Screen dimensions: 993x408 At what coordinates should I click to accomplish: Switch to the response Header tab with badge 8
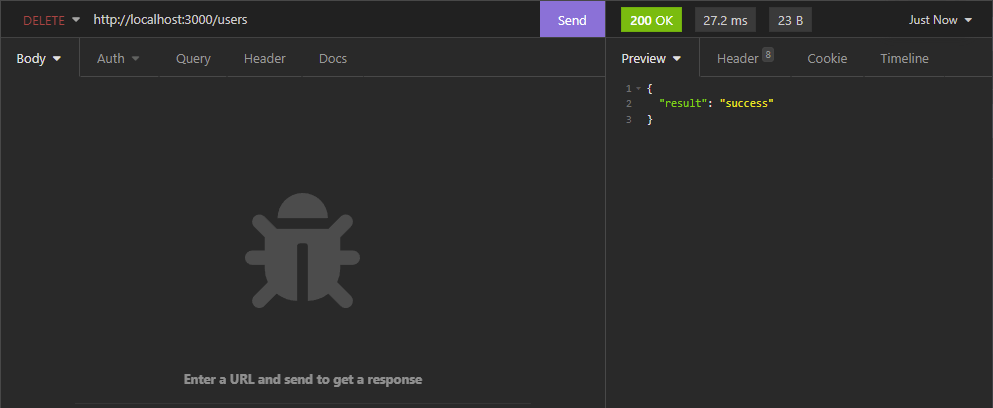[x=744, y=59]
